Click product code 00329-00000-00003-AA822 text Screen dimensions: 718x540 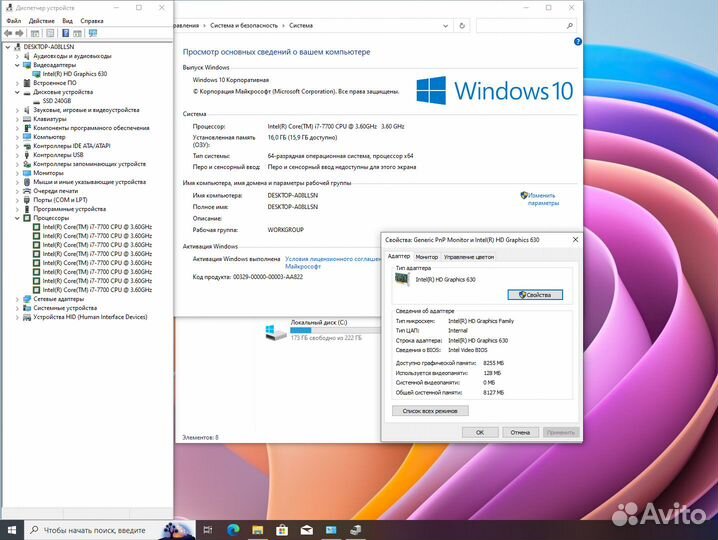point(268,277)
